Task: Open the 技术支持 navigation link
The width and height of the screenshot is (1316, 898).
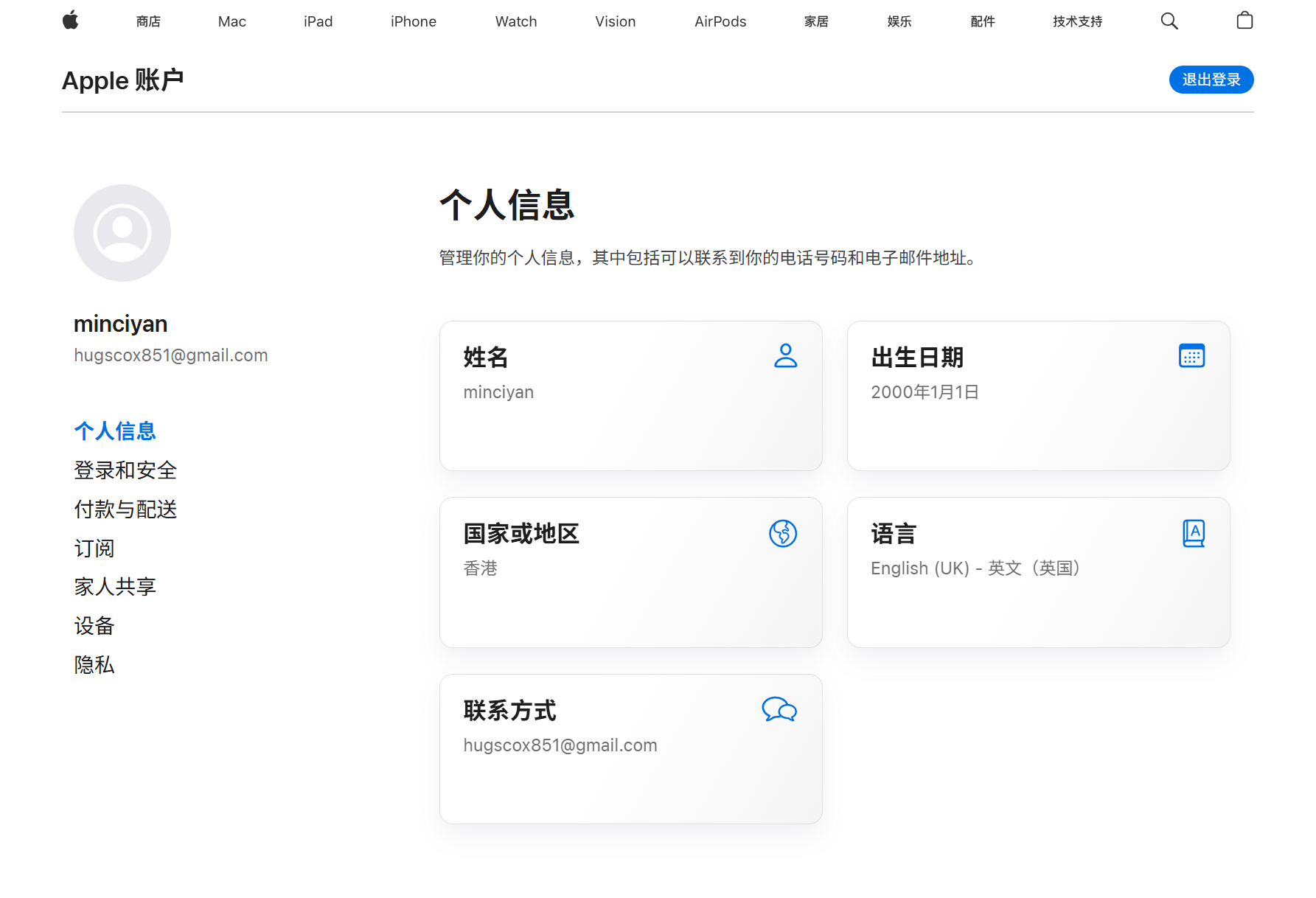Action: coord(1077,21)
